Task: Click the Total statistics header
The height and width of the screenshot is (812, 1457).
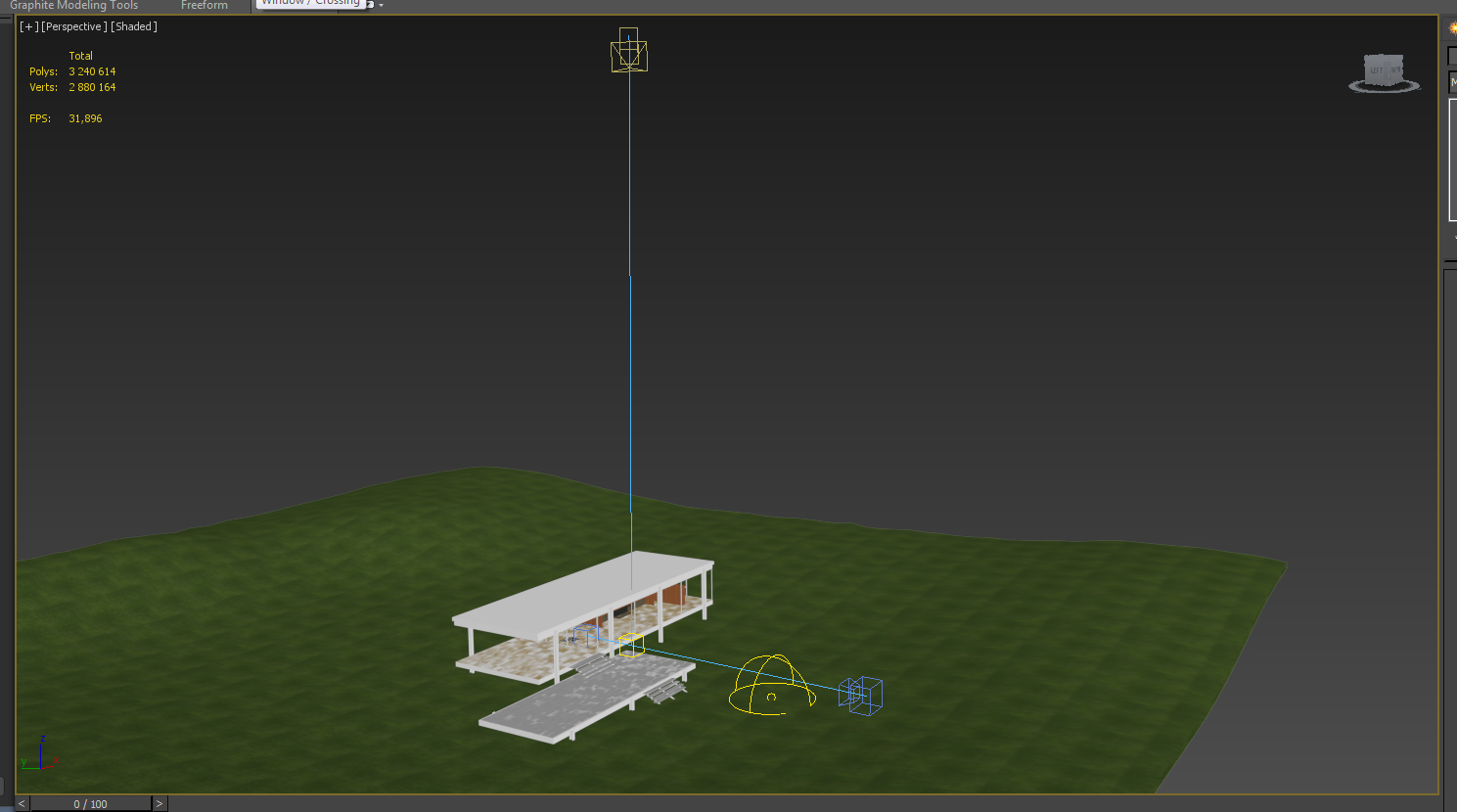Action: [x=81, y=56]
